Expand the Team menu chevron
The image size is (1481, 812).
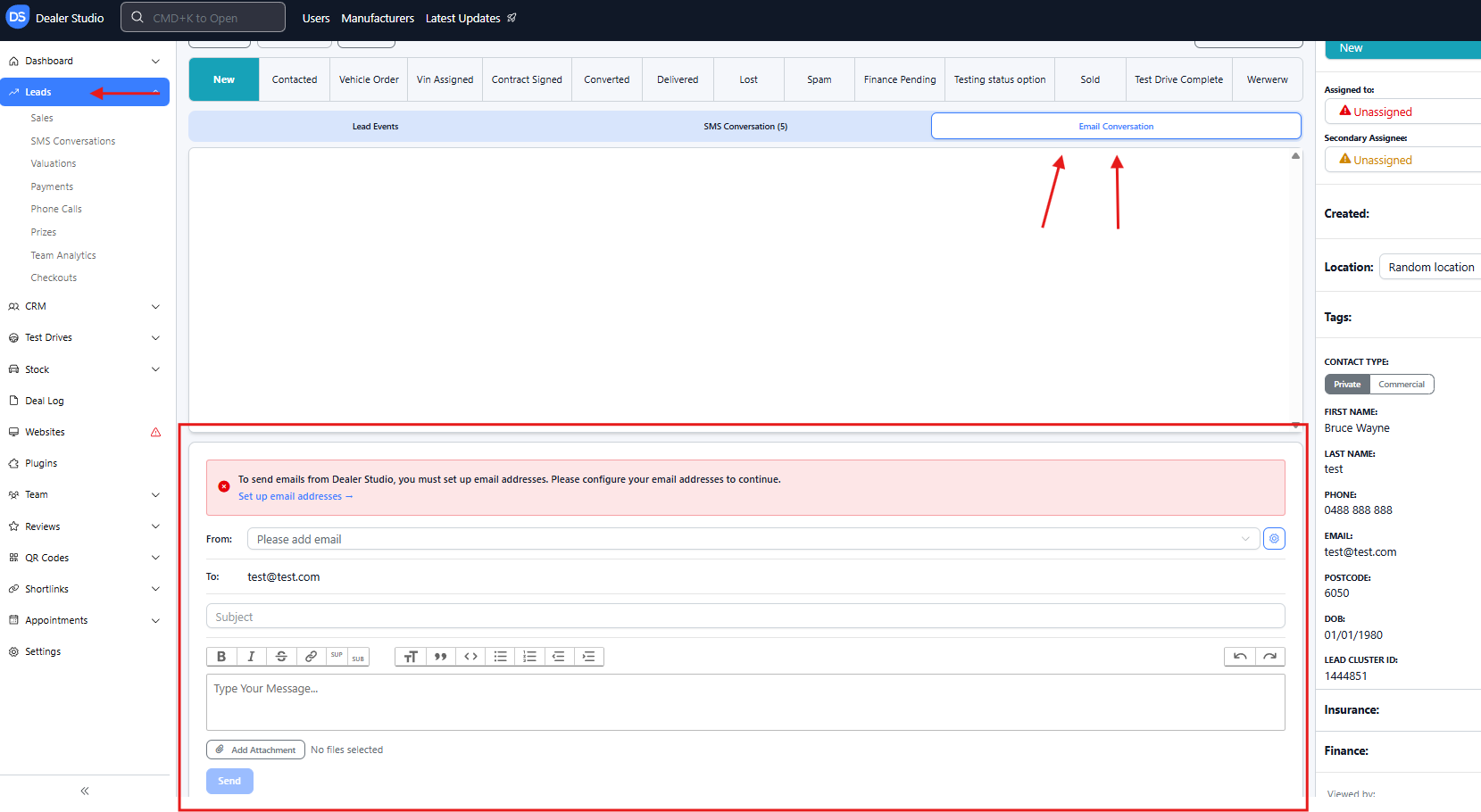pos(156,495)
